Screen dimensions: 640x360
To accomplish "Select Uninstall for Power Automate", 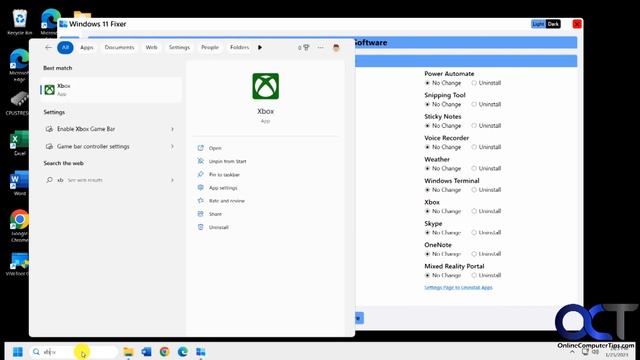I will click(x=486, y=83).
